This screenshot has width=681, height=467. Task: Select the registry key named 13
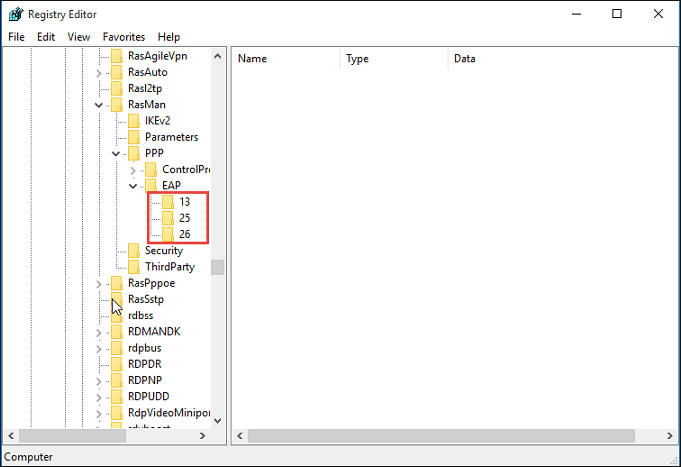tap(185, 202)
